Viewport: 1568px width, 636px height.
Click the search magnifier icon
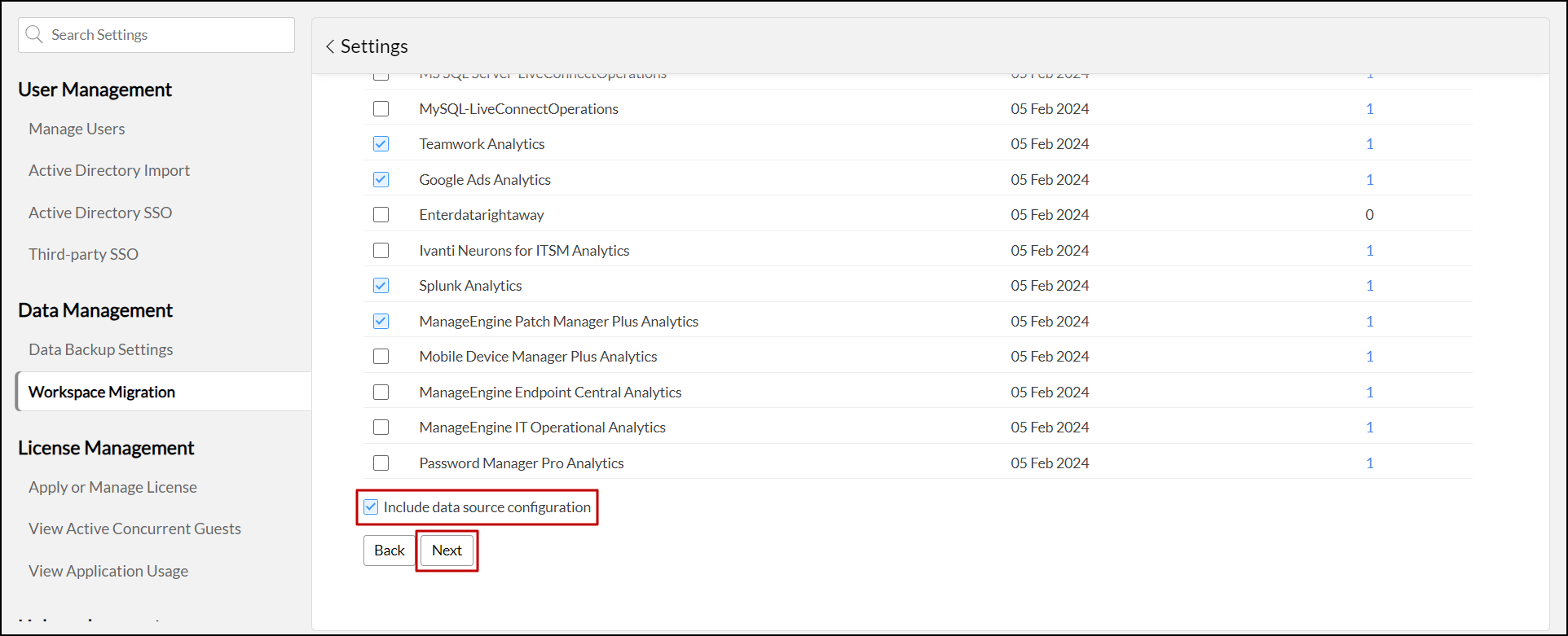pyautogui.click(x=34, y=35)
